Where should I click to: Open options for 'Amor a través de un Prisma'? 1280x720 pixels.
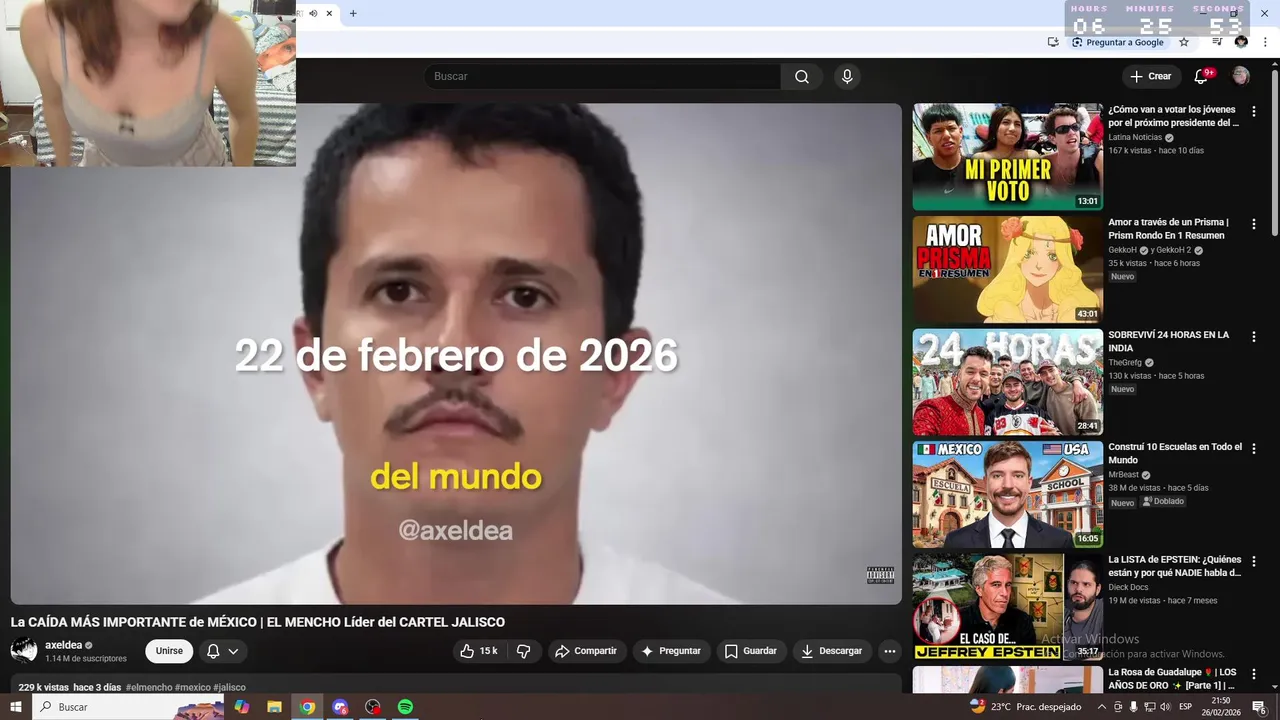(1254, 225)
